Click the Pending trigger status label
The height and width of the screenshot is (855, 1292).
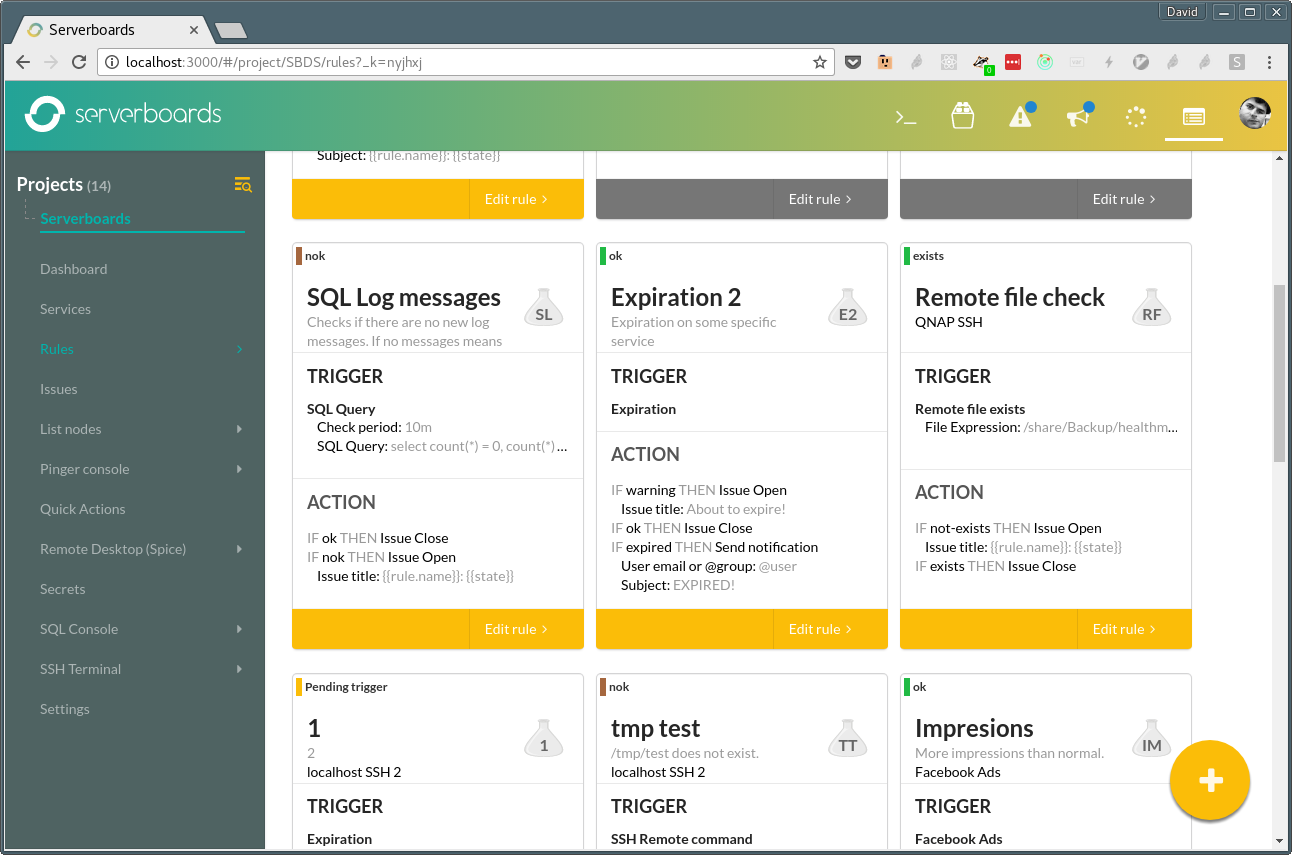pos(346,687)
